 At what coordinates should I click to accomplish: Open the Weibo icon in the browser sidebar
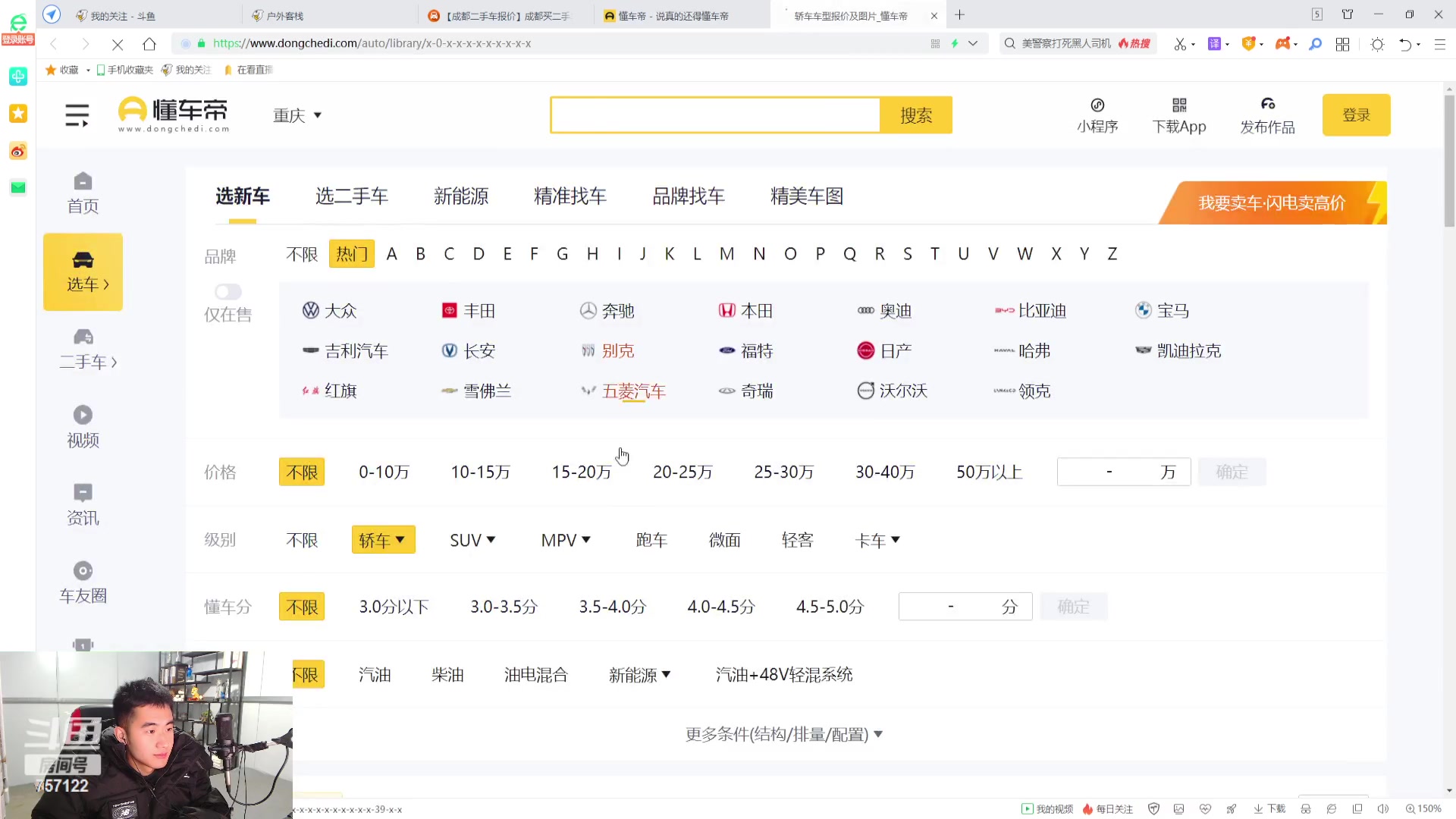pyautogui.click(x=18, y=151)
